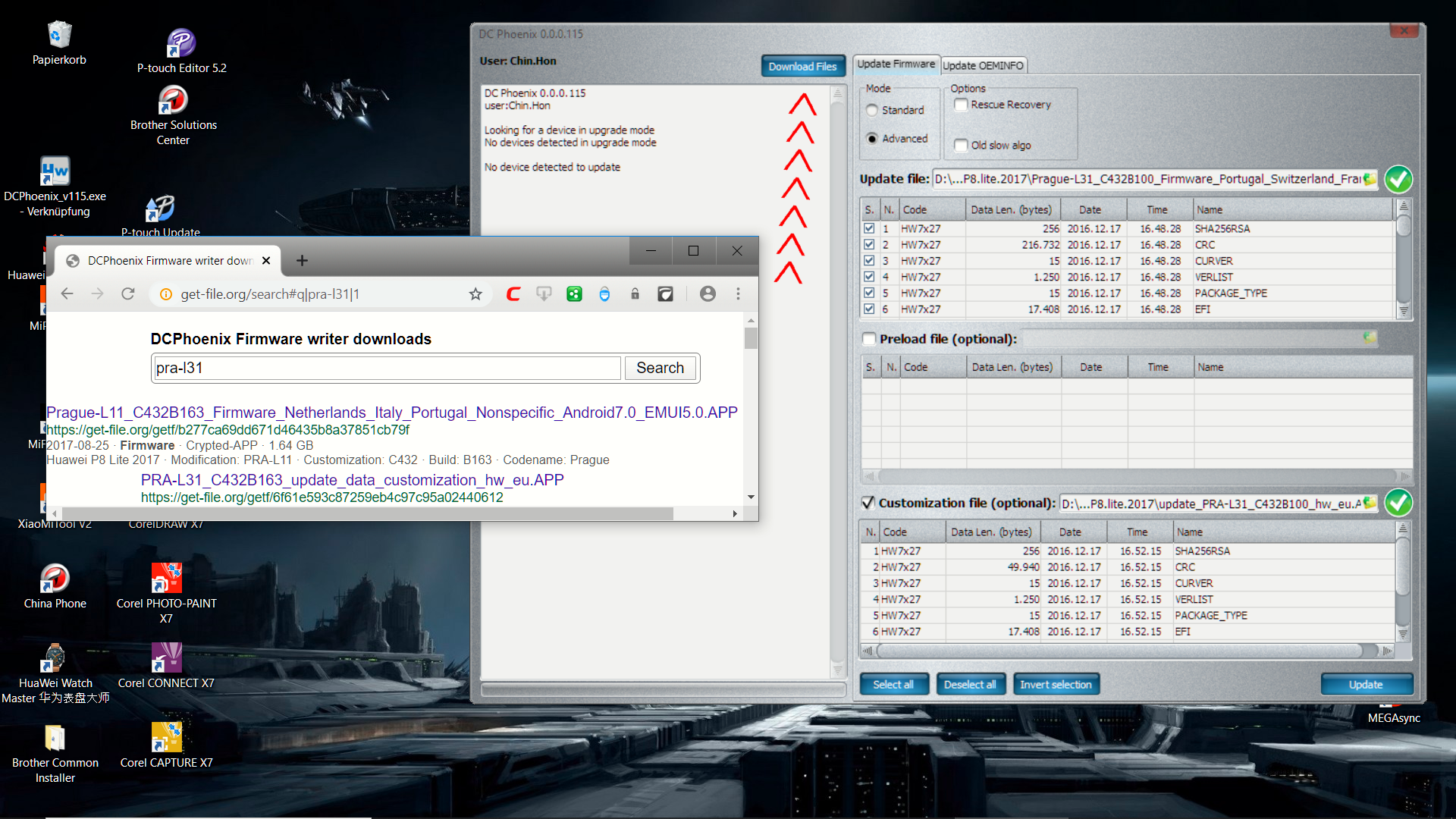The width and height of the screenshot is (1456, 819).
Task: Click green checkmark beside Update file
Action: tap(1398, 179)
